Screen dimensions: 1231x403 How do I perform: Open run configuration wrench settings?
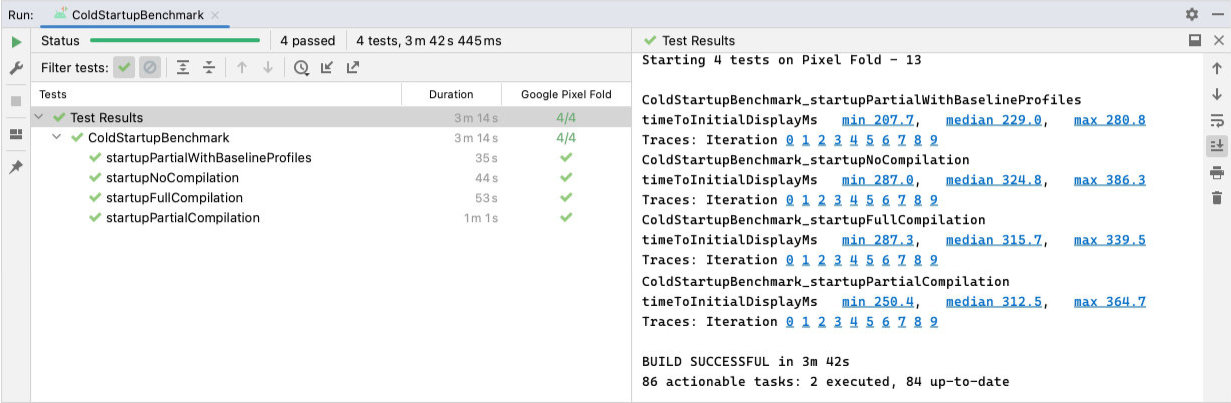pyautogui.click(x=15, y=69)
